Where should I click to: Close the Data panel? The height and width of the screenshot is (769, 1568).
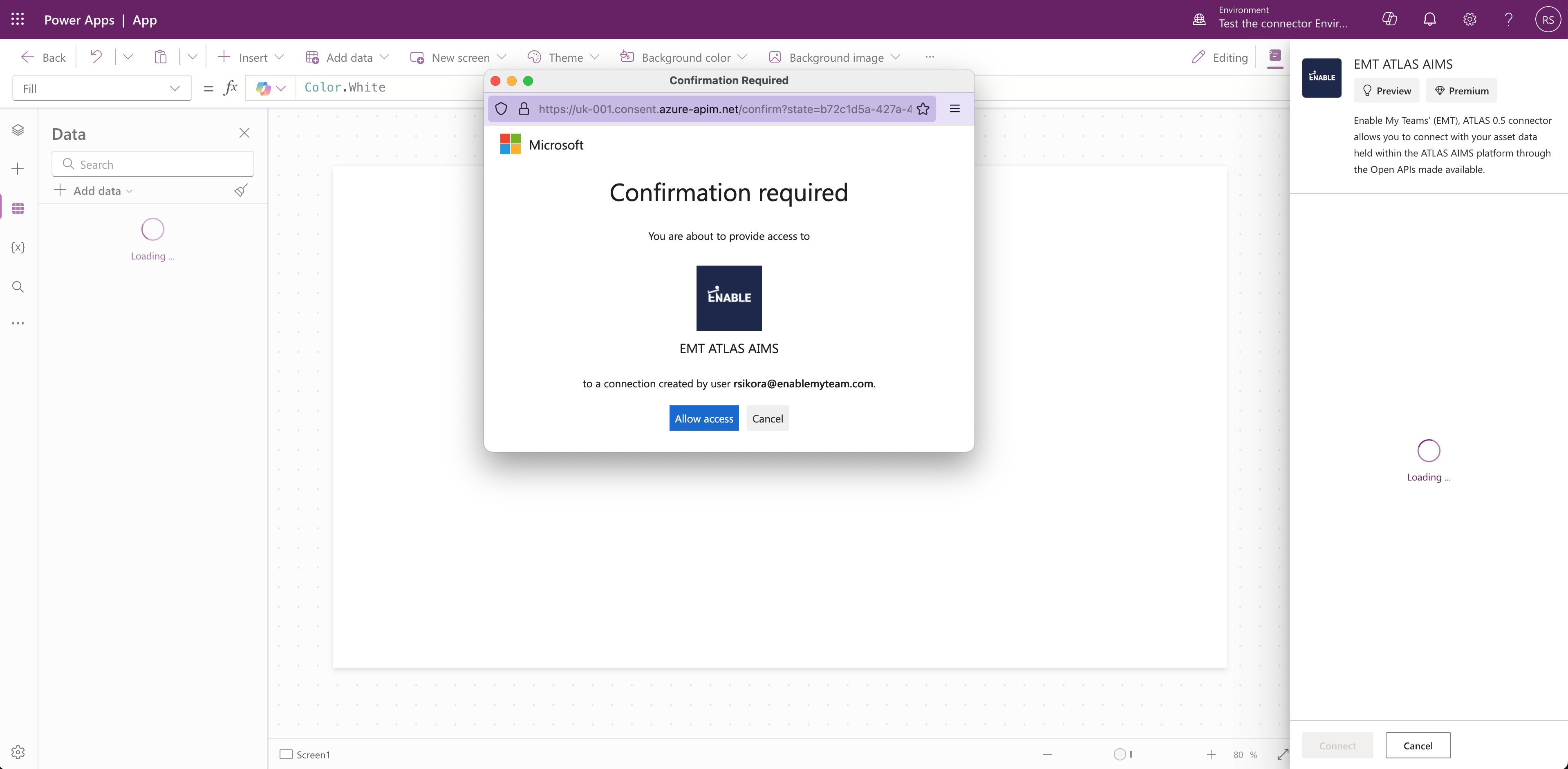pos(244,133)
